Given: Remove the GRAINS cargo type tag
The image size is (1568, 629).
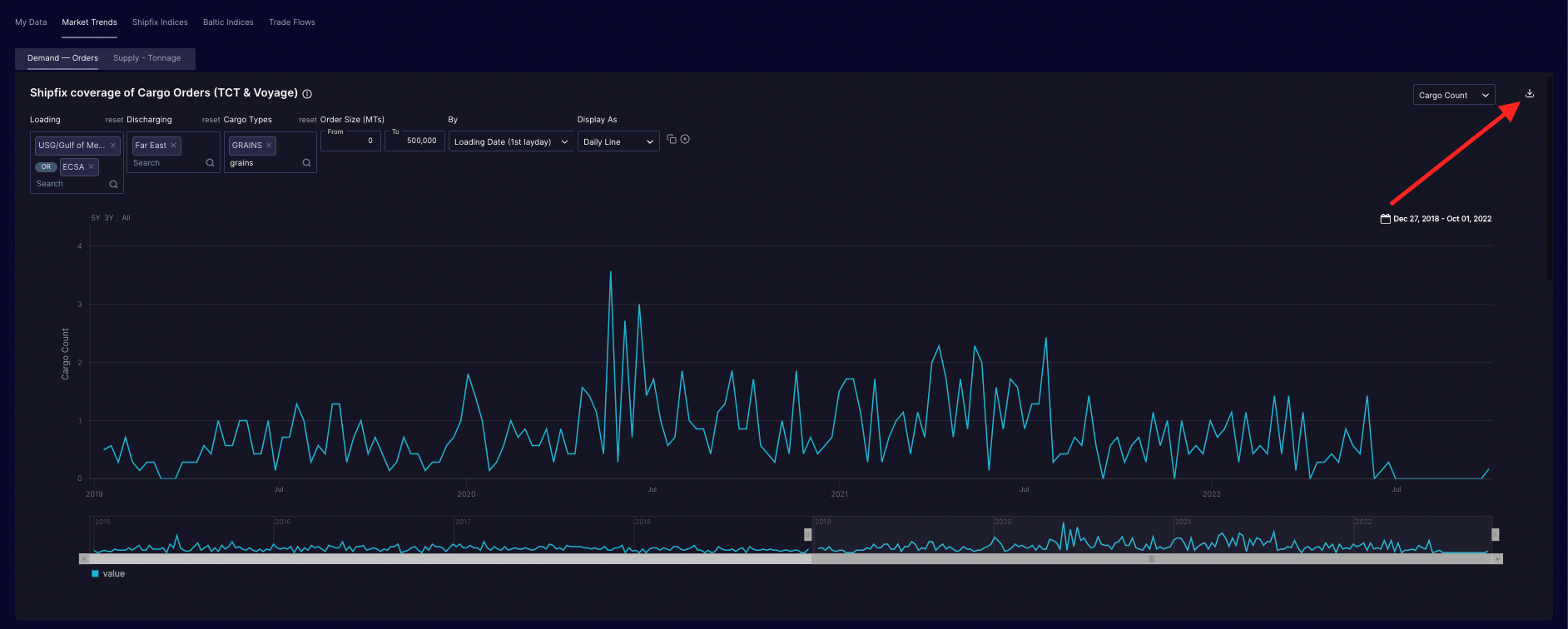Looking at the screenshot, I should [x=269, y=146].
